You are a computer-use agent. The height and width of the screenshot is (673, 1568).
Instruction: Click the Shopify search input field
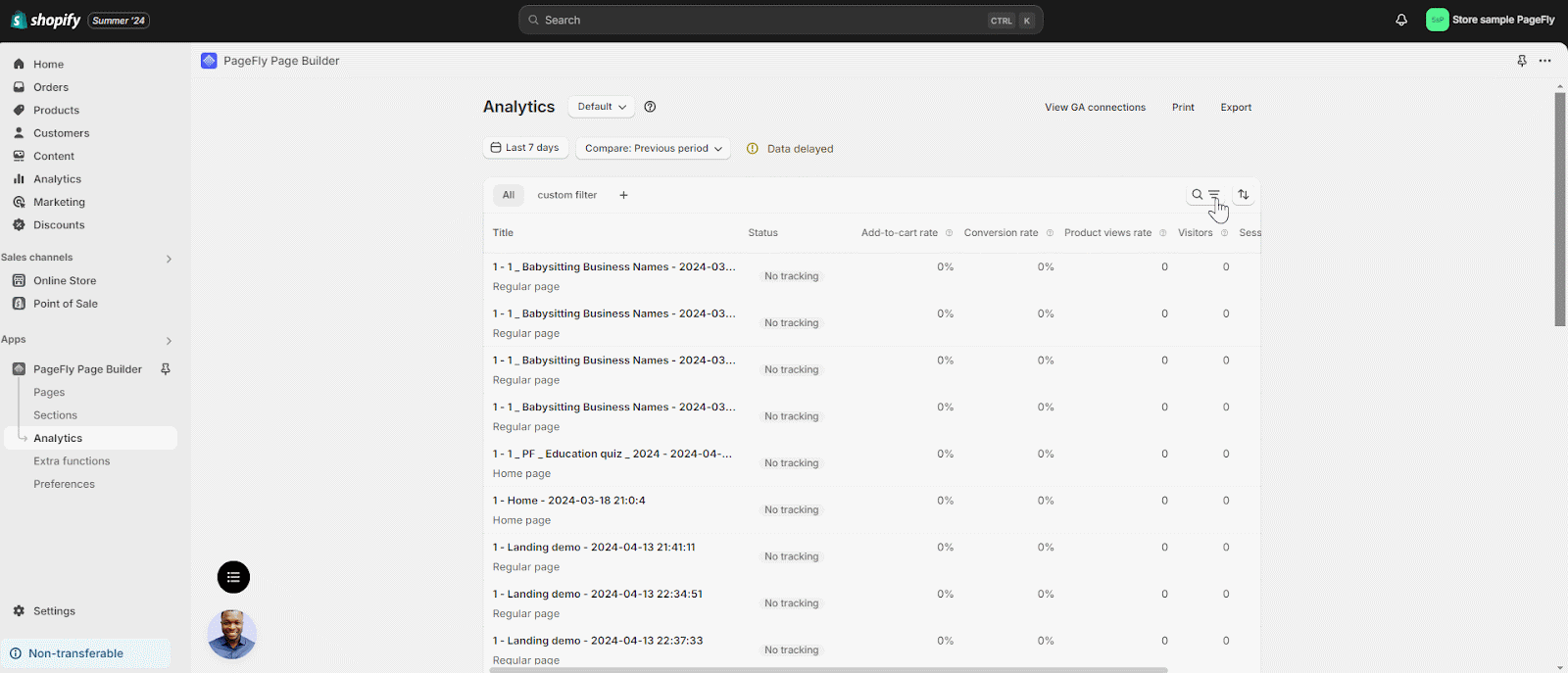pyautogui.click(x=764, y=20)
